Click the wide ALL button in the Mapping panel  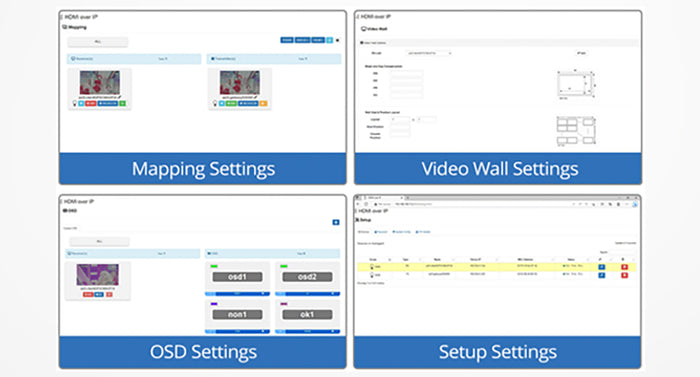click(x=98, y=42)
